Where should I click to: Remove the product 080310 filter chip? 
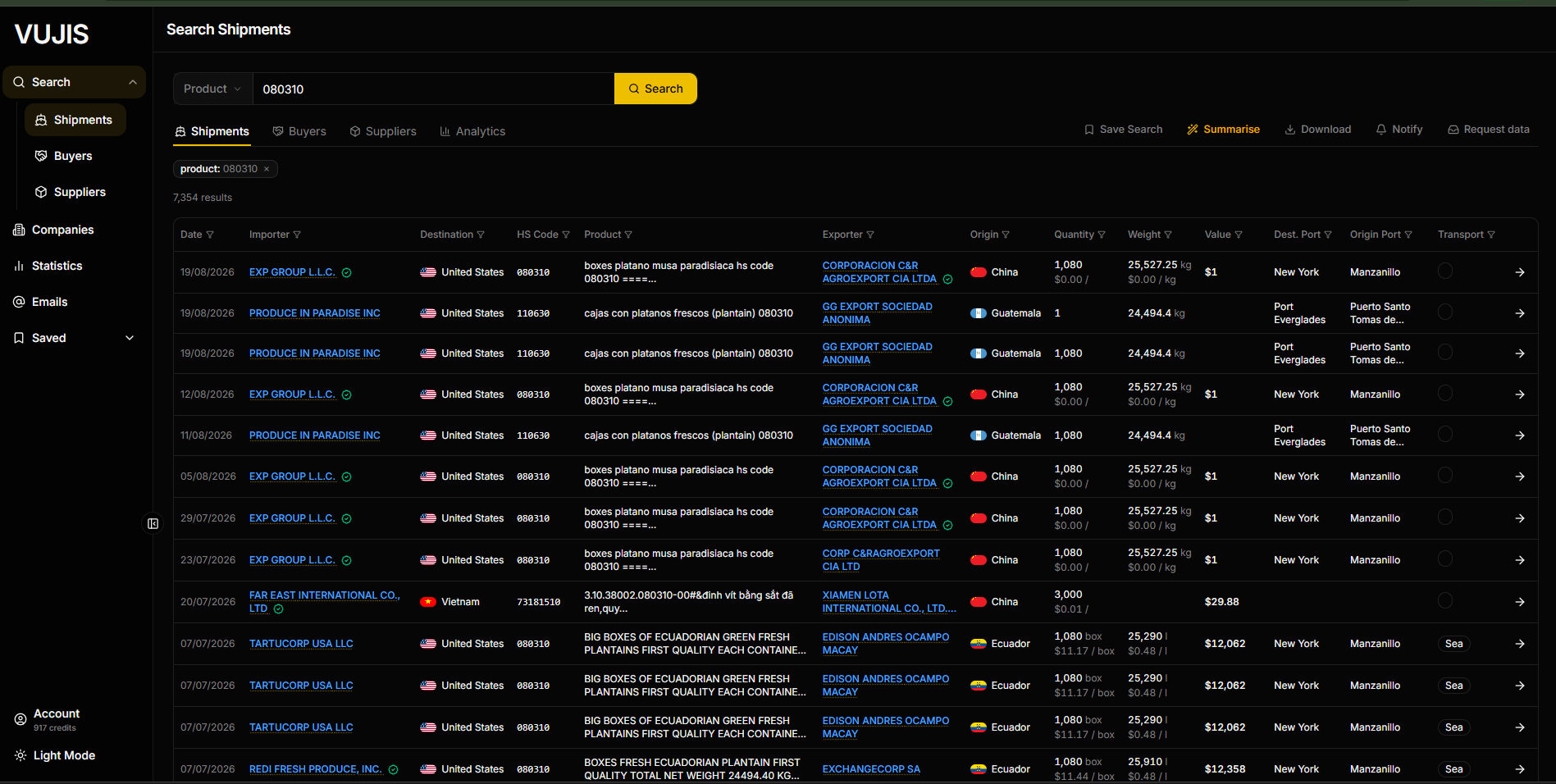[267, 169]
